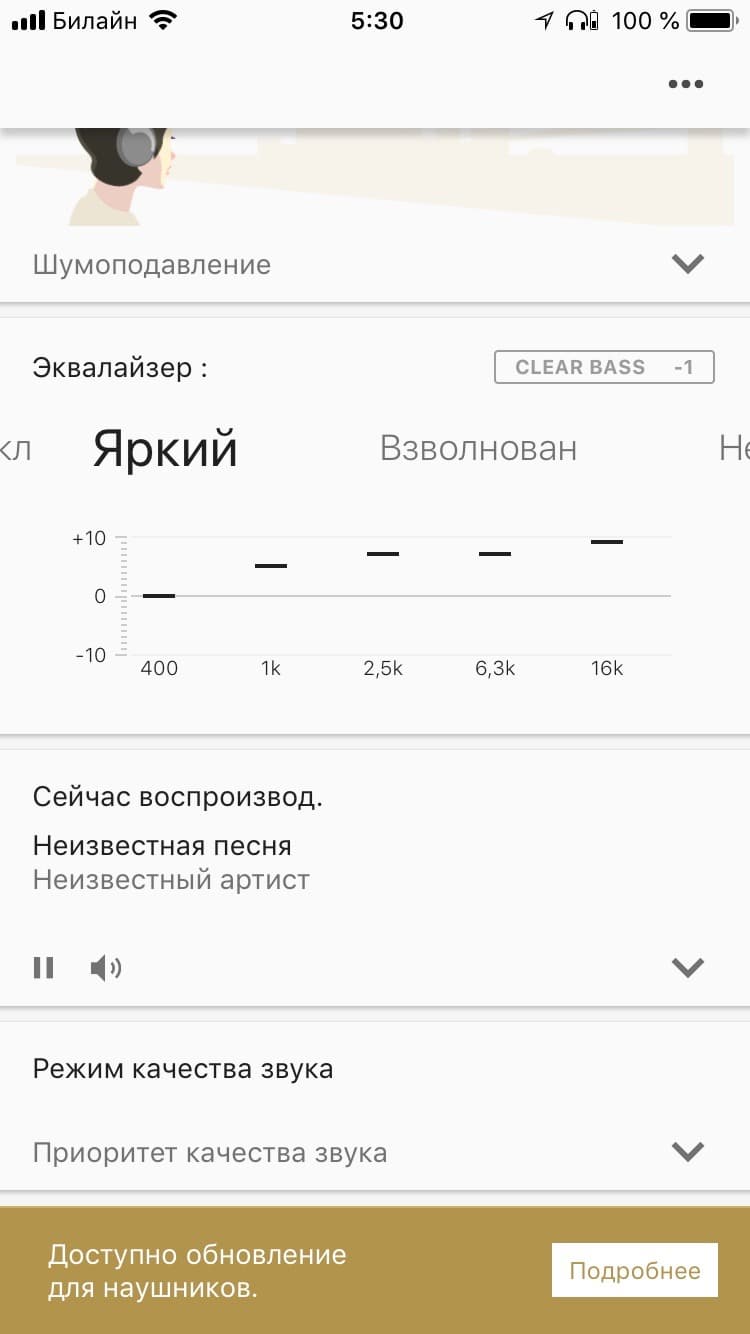Open the Приоритет качества звука dropdown

pyautogui.click(x=688, y=1152)
